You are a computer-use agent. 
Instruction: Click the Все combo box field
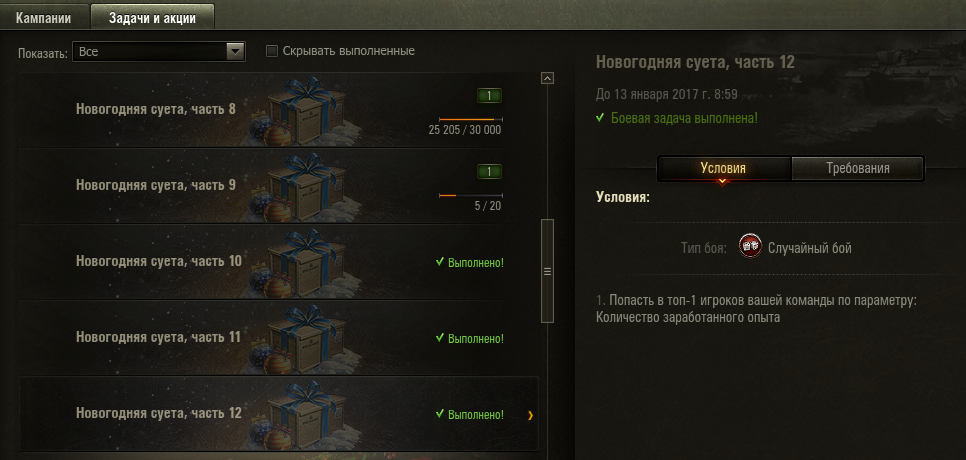159,52
